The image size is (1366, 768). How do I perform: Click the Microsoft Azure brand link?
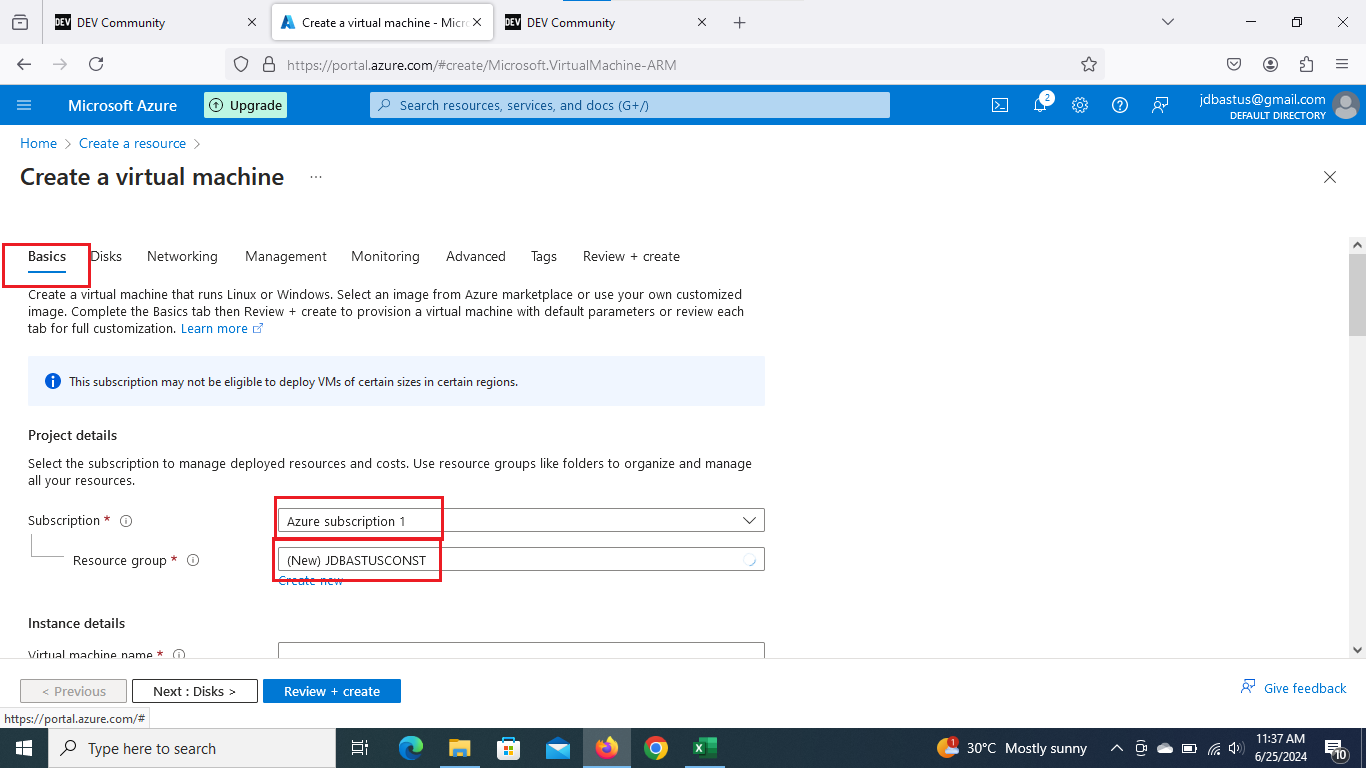tap(122, 105)
